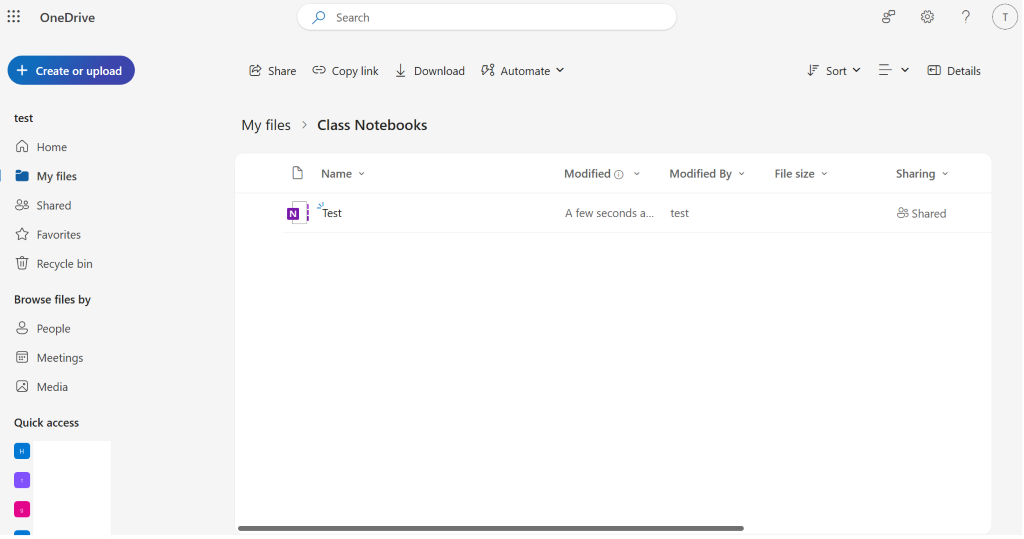Click the 'test' account label in sidebar
Image resolution: width=1024 pixels, height=539 pixels.
(x=24, y=118)
